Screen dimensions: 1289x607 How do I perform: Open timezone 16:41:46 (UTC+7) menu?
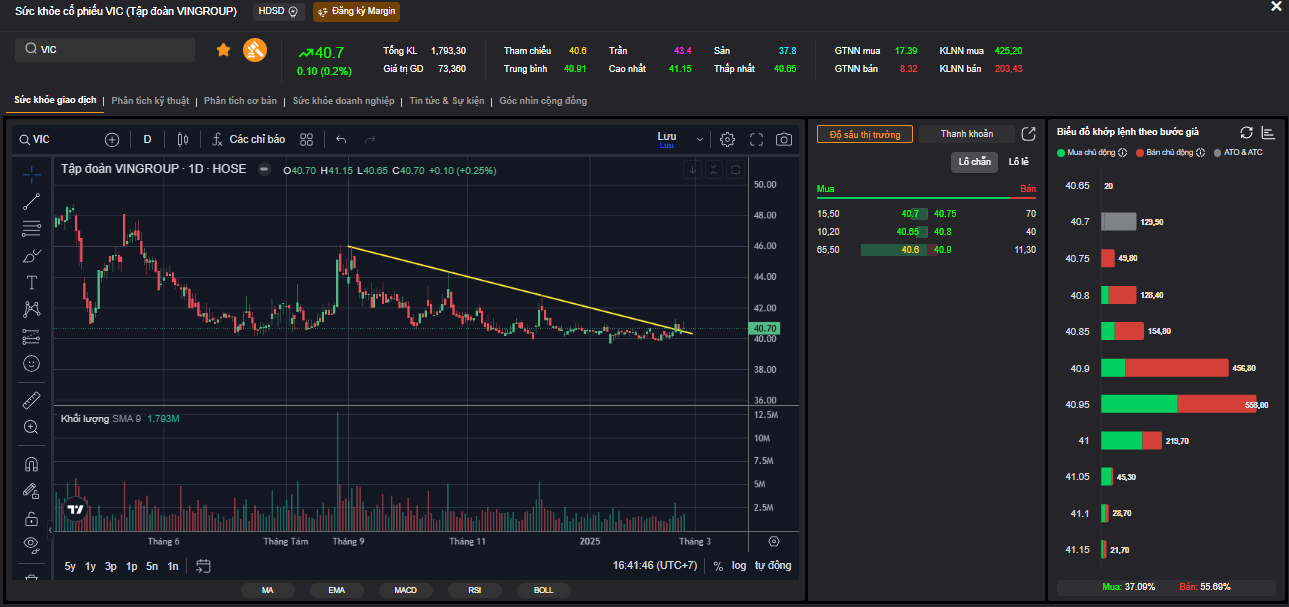click(655, 566)
